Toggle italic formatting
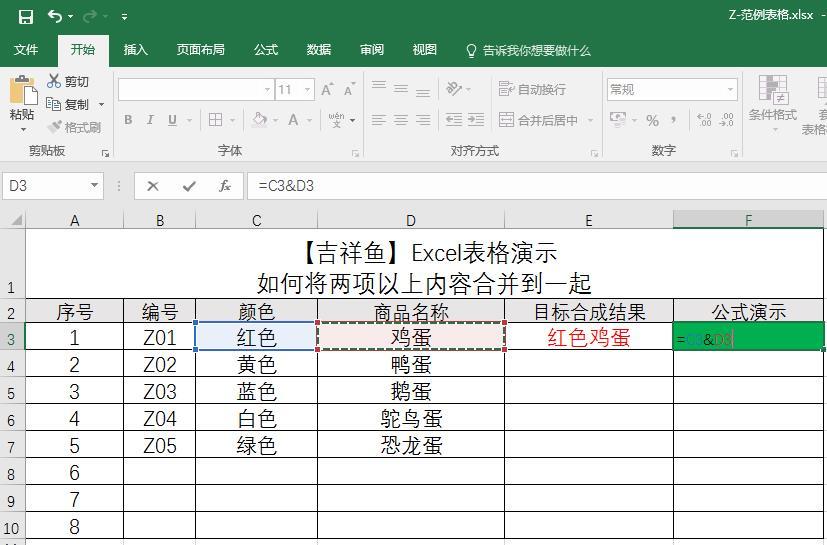The width and height of the screenshot is (827, 545). click(150, 120)
